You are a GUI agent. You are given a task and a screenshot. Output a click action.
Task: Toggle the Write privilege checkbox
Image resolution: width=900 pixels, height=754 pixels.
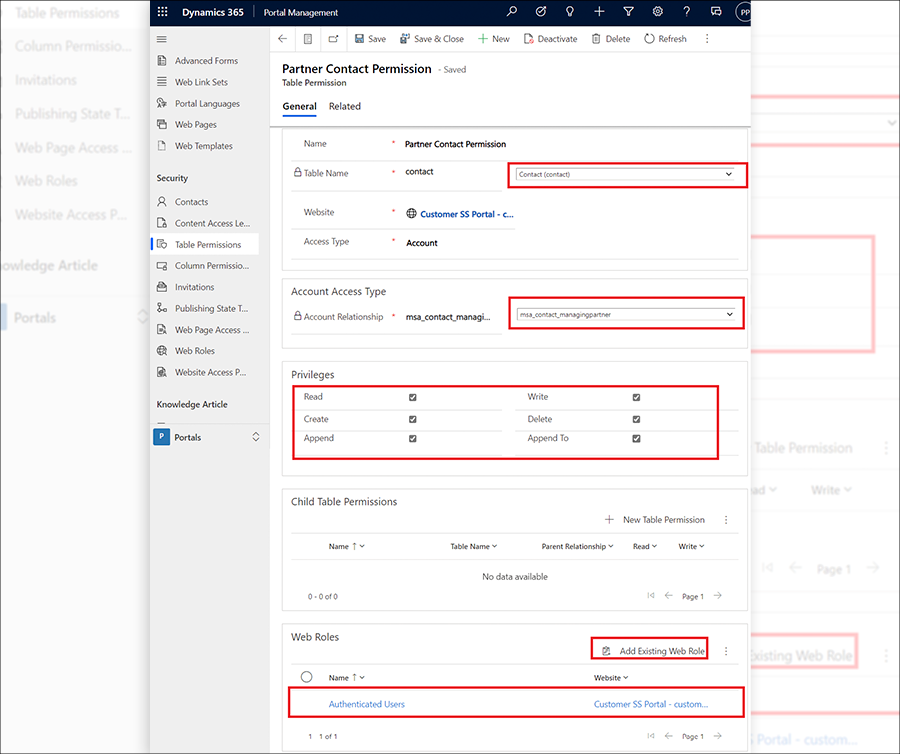637,397
